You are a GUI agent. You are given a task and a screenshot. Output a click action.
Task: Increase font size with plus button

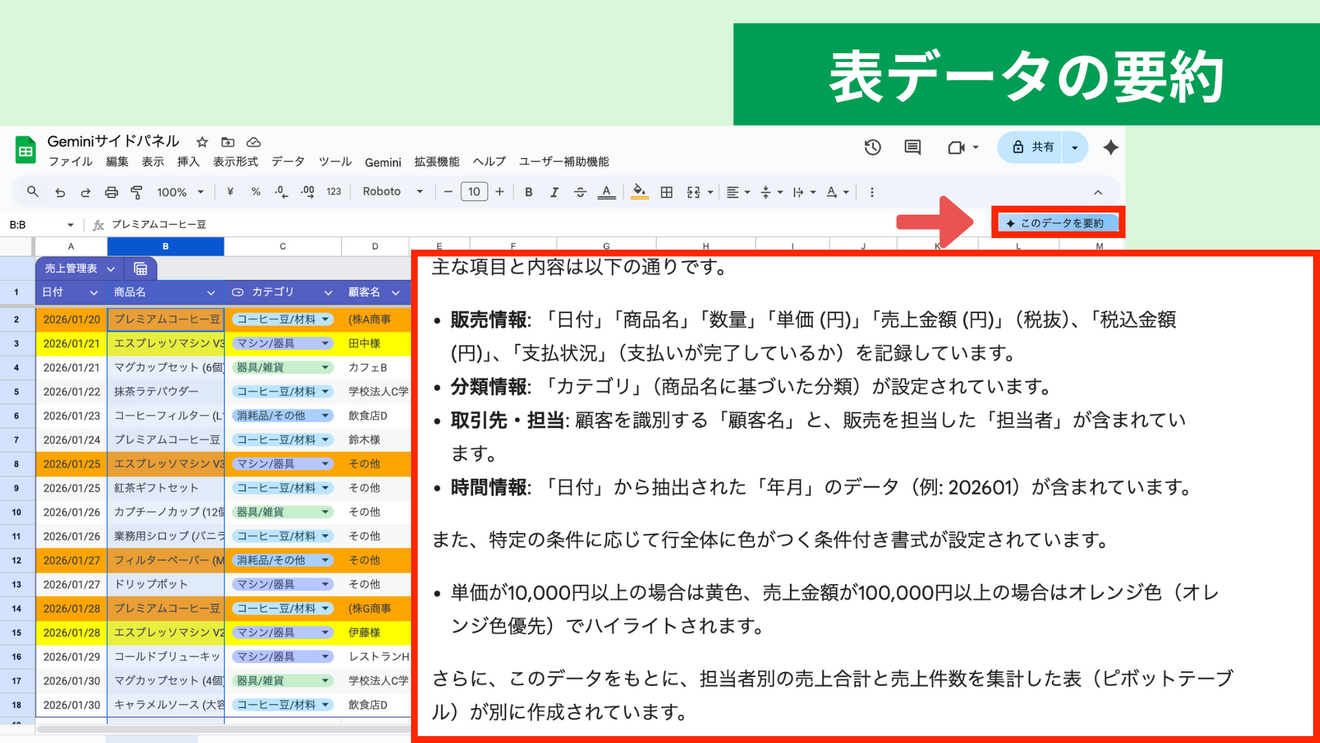coord(500,192)
